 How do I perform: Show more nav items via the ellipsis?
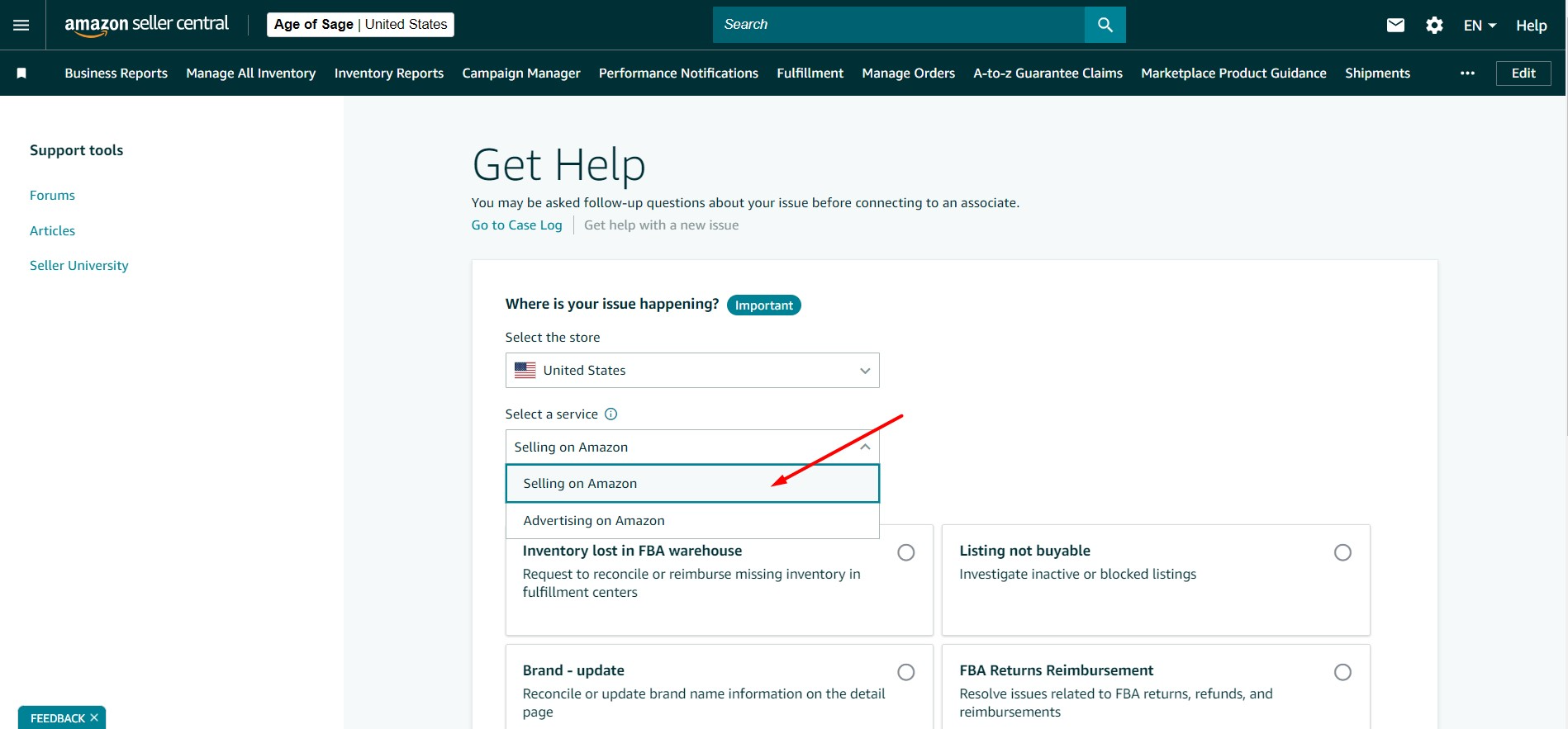[x=1467, y=73]
